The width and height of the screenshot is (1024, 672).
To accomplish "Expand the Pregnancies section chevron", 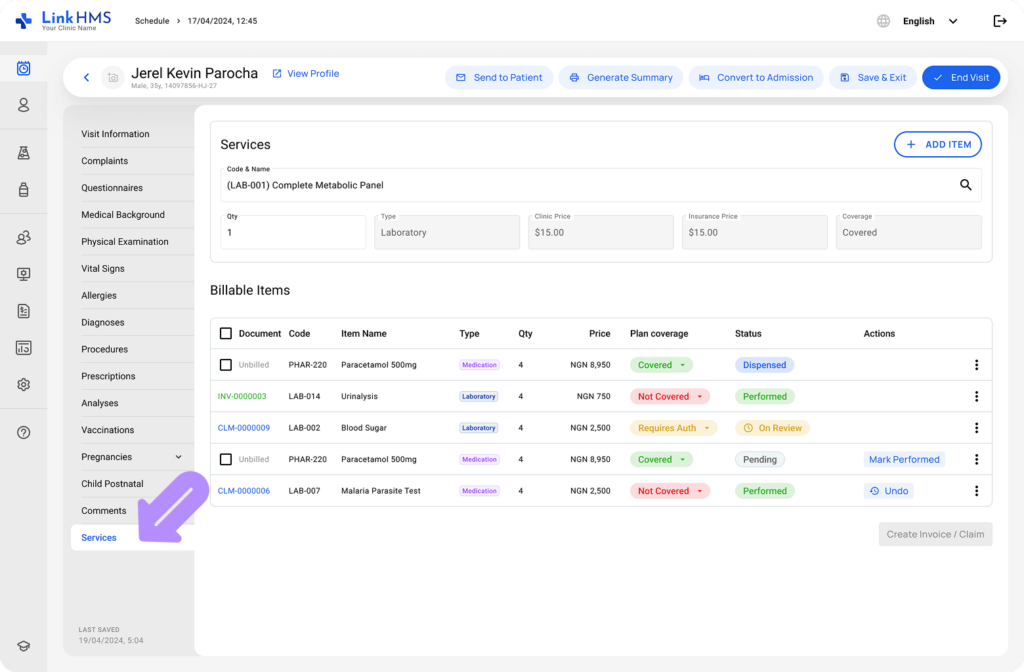I will point(178,457).
